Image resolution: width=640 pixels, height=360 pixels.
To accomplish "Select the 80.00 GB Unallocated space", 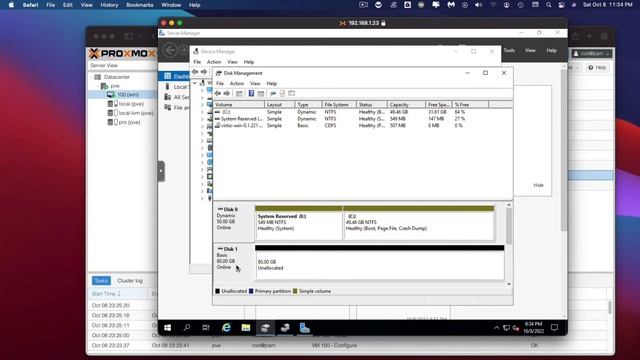I will tap(380, 263).
